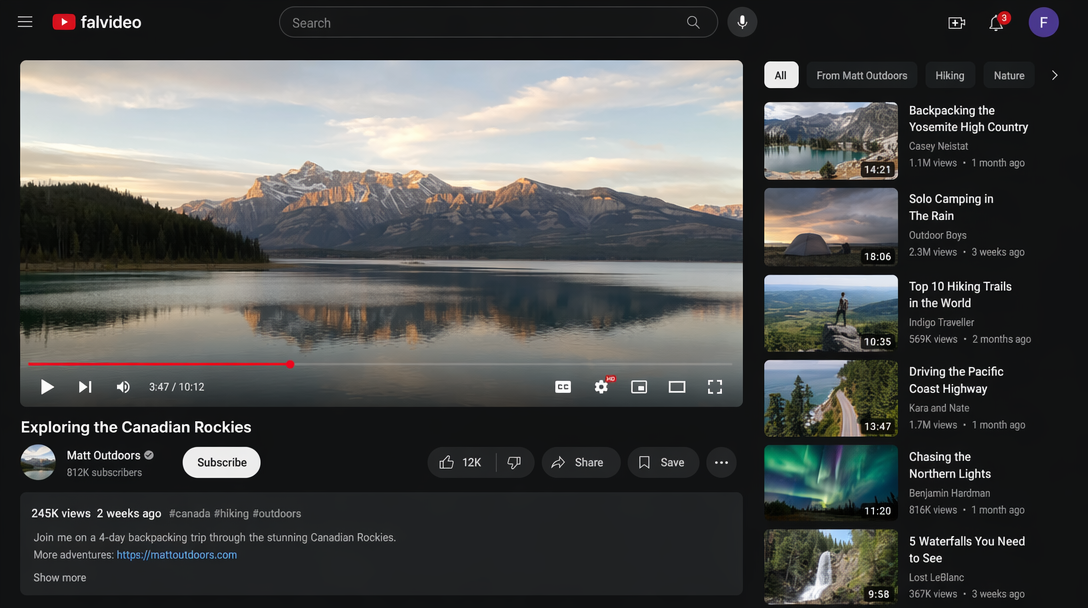Viewport: 1088px width, 608px height.
Task: Enable miniplayer mode
Action: tap(639, 387)
